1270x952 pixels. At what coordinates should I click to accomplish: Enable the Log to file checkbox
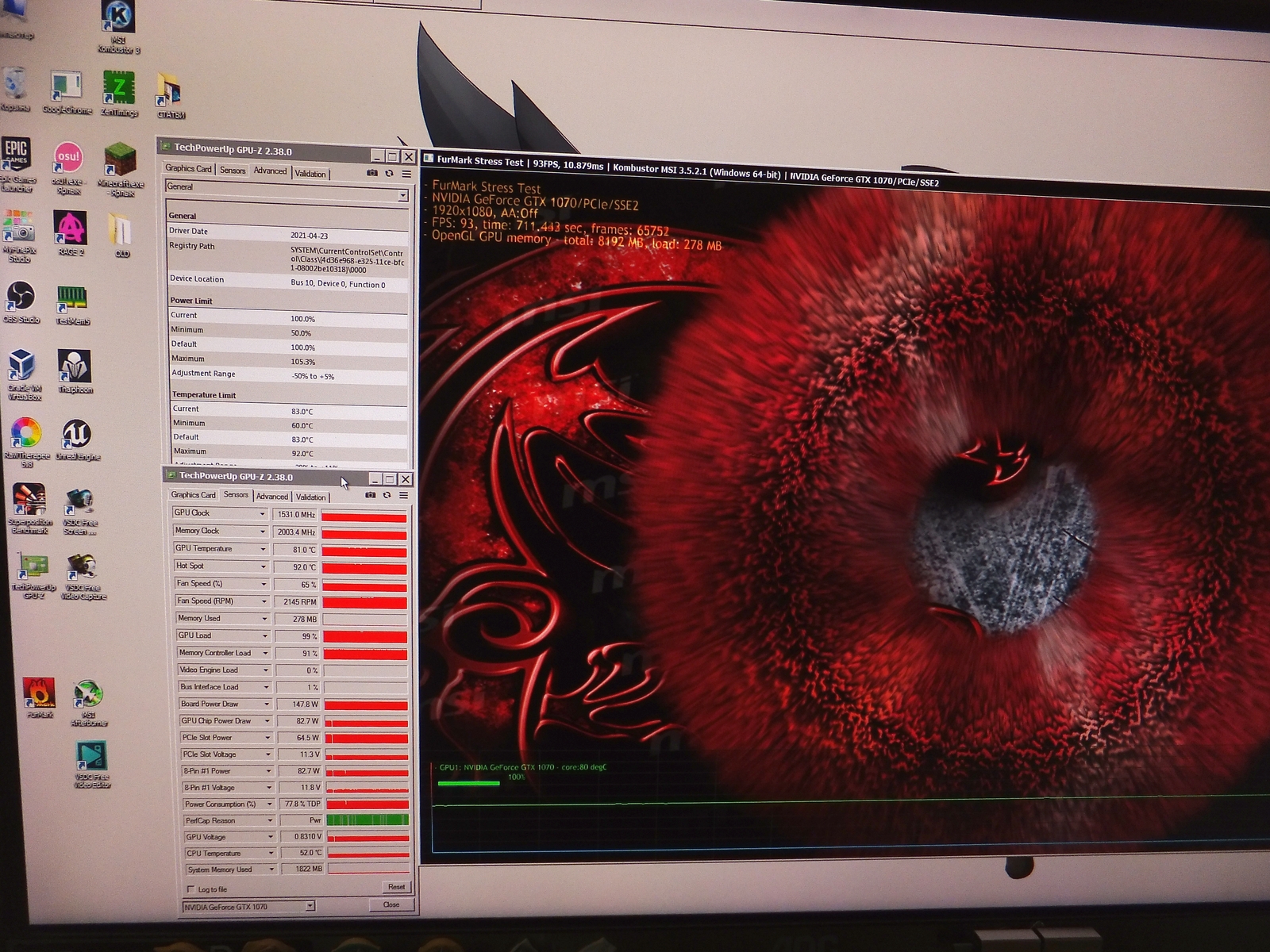point(190,889)
